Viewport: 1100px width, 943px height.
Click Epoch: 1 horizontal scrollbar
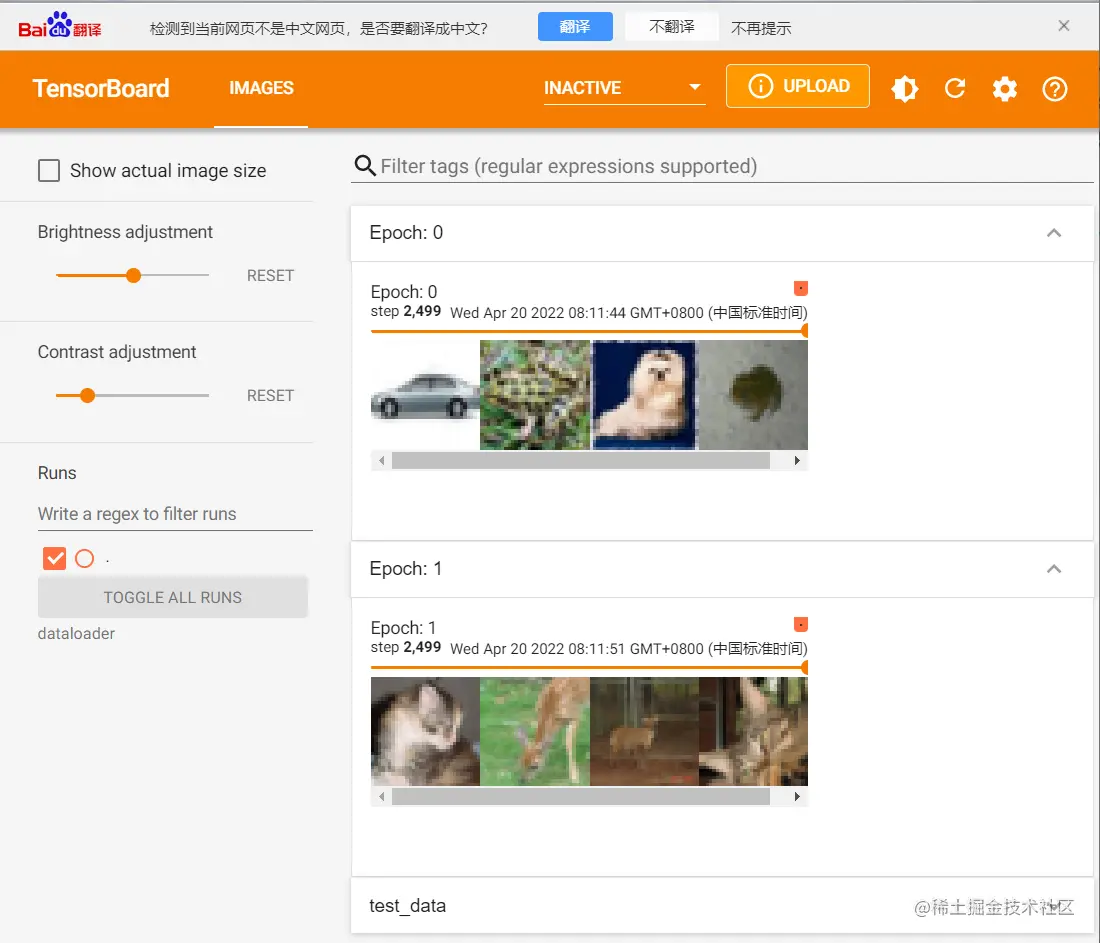point(581,797)
